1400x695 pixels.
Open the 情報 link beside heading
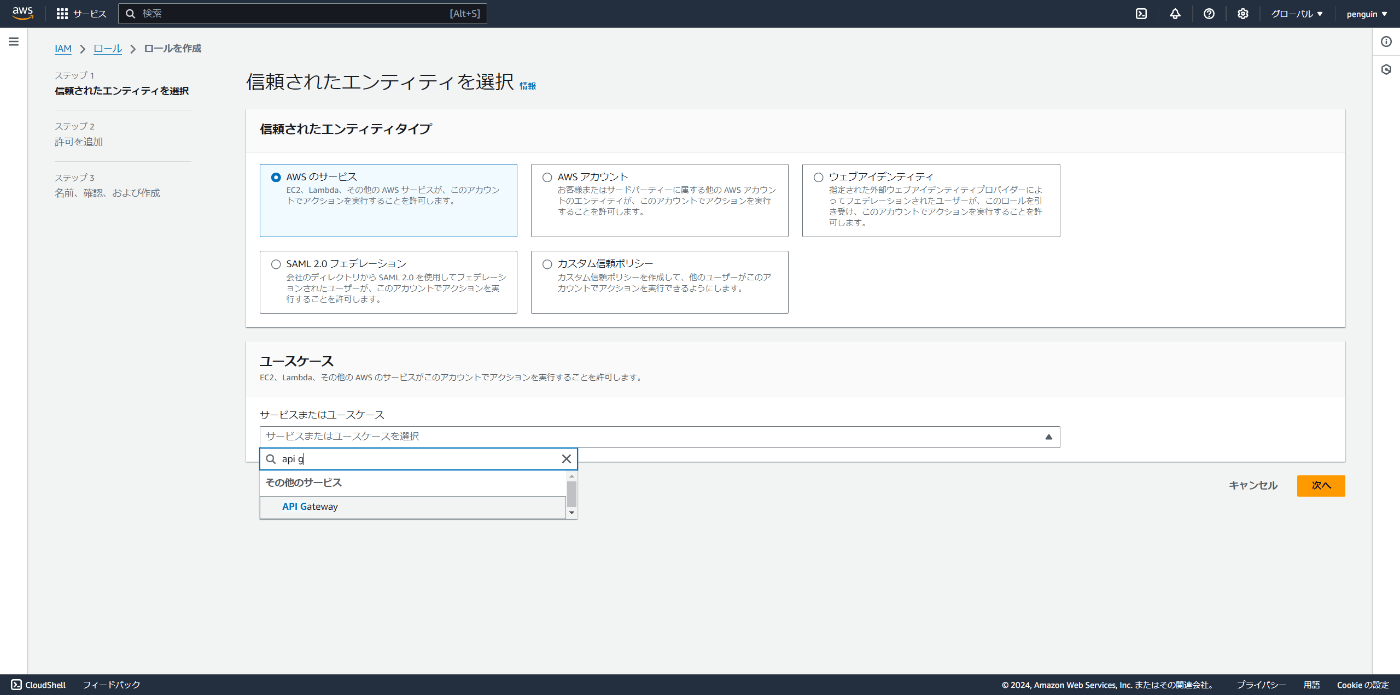(x=528, y=86)
